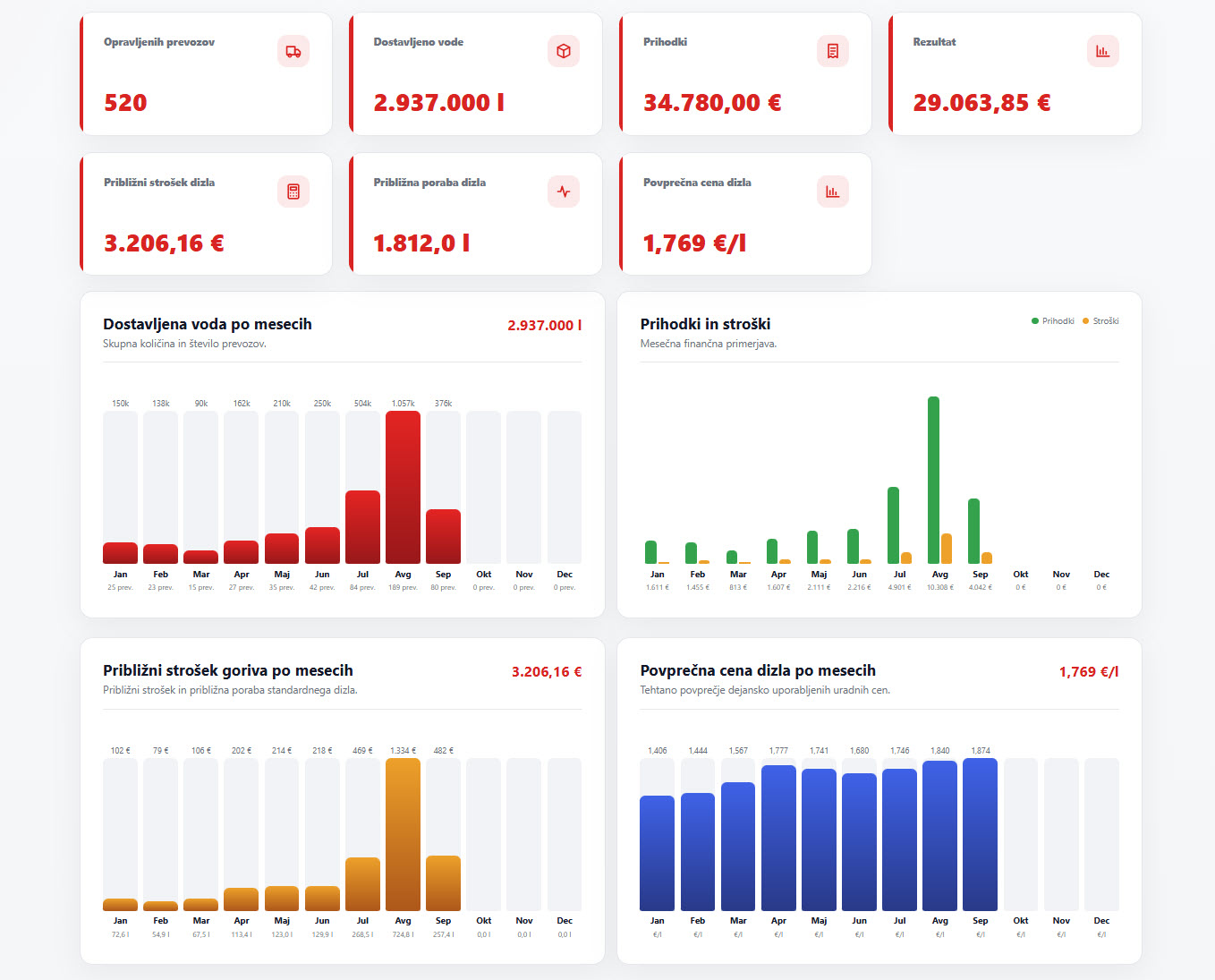
Task: Click the 84 prev. label under Jul
Action: (362, 588)
